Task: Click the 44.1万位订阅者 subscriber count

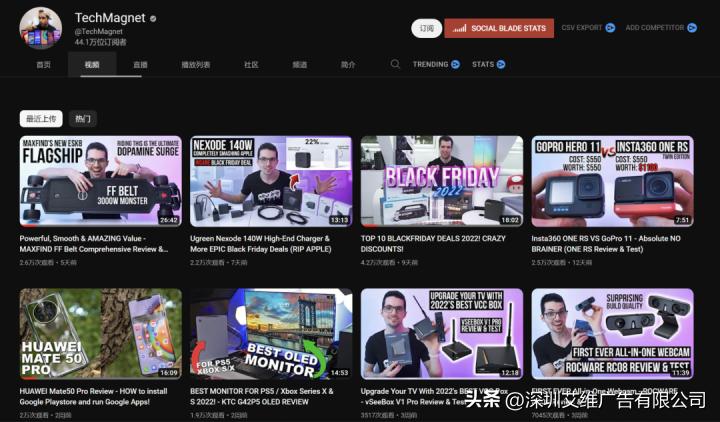Action: [101, 42]
